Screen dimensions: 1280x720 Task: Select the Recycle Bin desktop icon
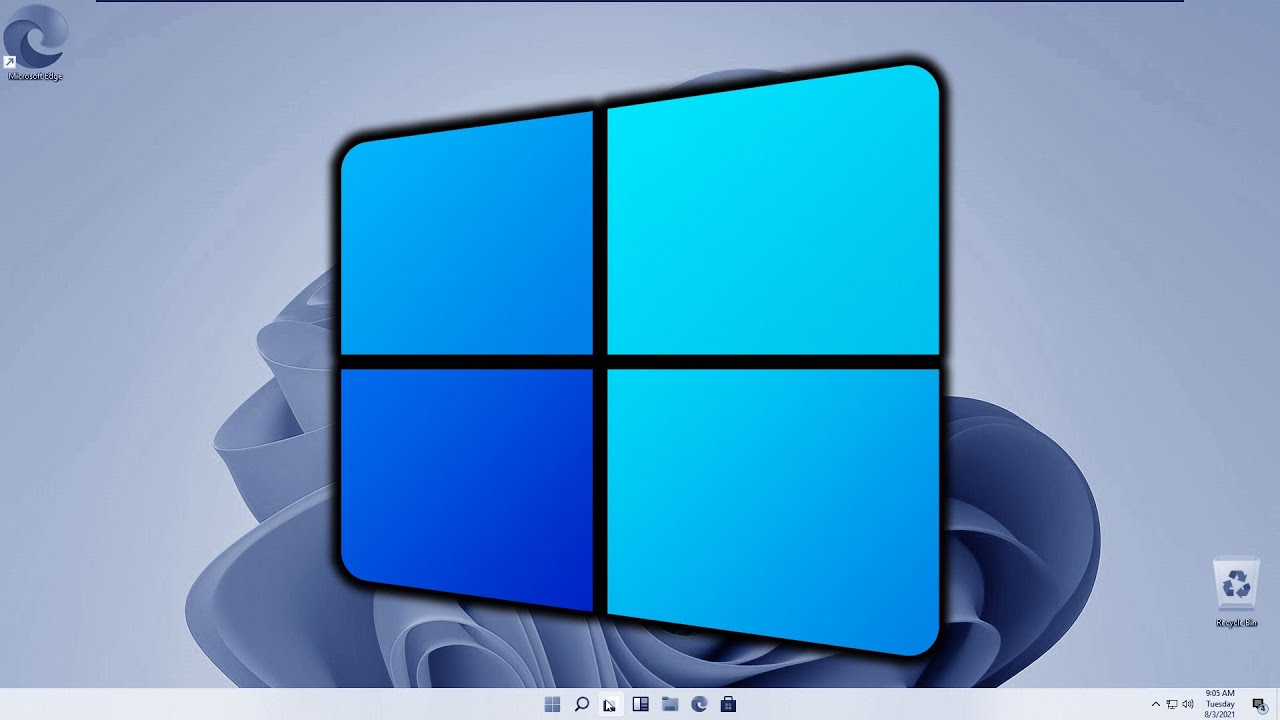tap(1237, 593)
